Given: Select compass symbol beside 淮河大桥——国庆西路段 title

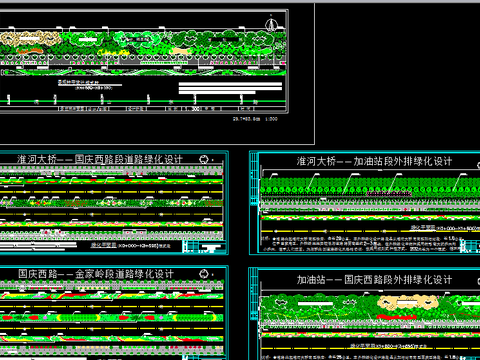Looking at the screenshot, I should (204, 159).
